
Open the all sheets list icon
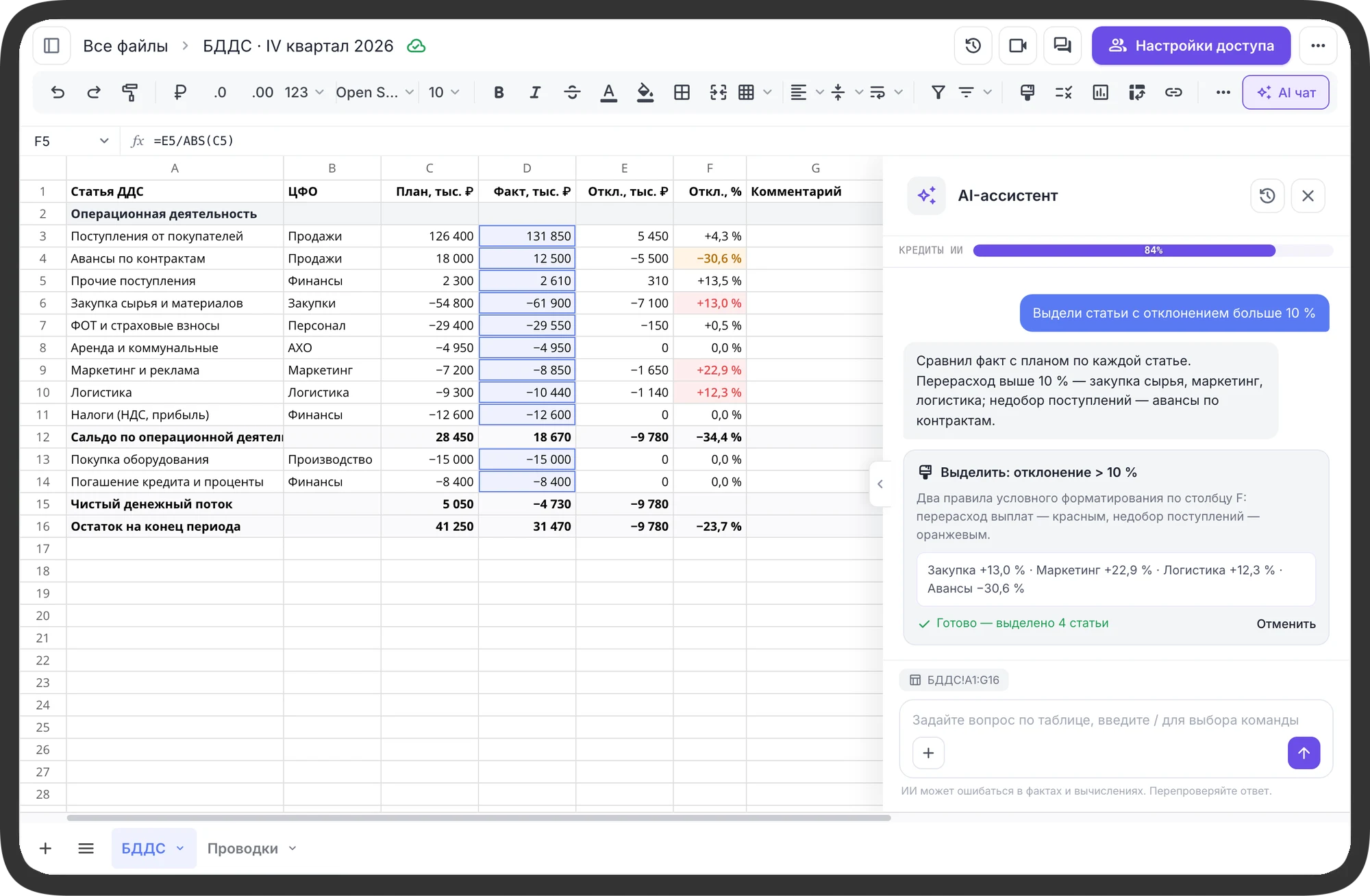[86, 849]
